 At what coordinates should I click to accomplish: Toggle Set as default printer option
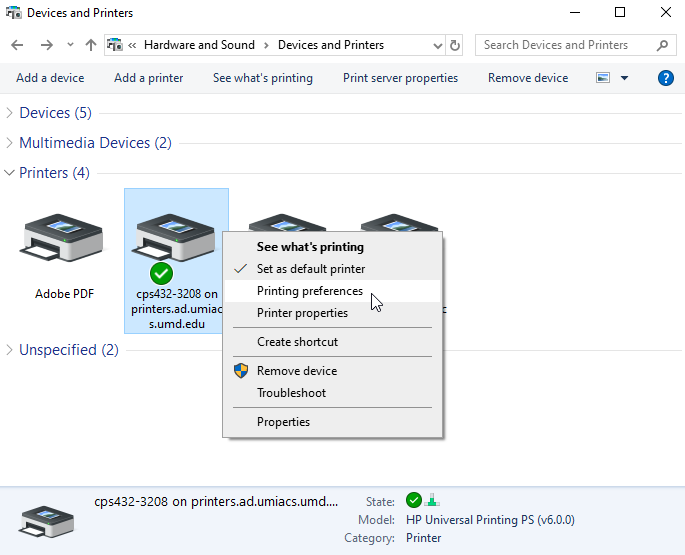310,269
